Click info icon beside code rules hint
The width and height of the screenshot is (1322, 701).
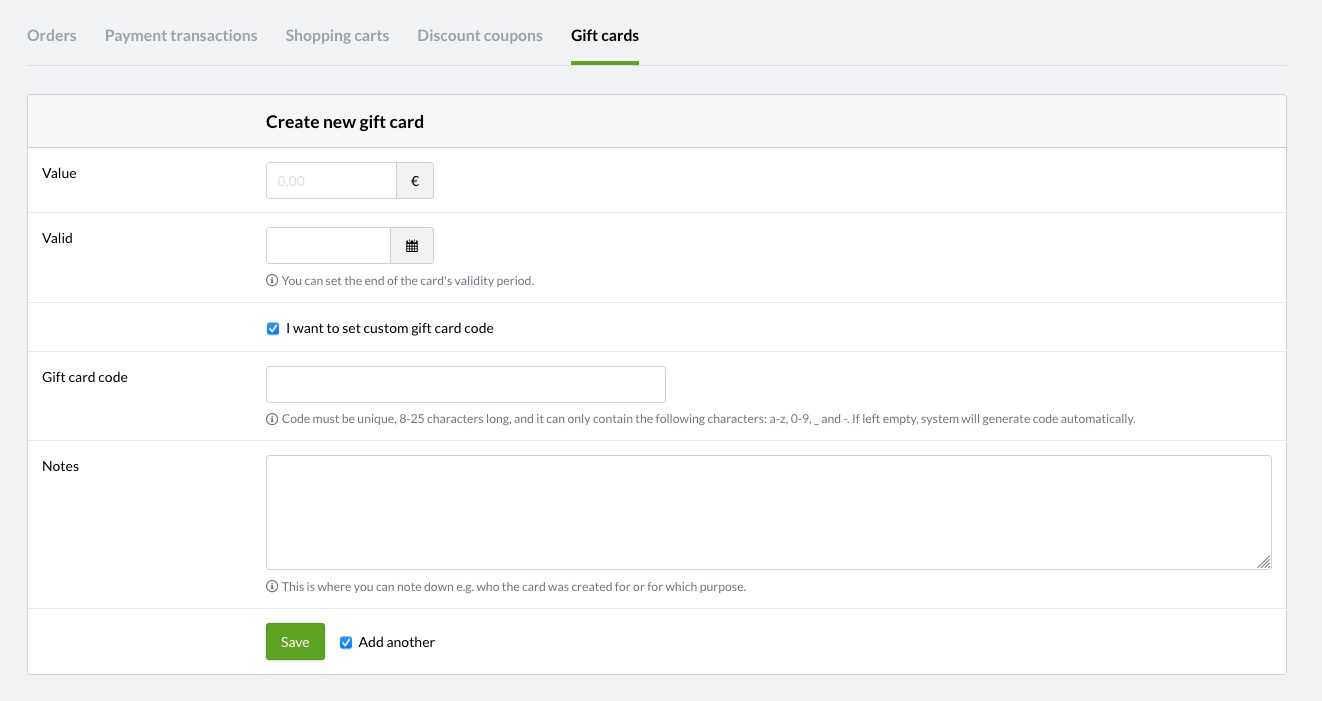click(272, 419)
